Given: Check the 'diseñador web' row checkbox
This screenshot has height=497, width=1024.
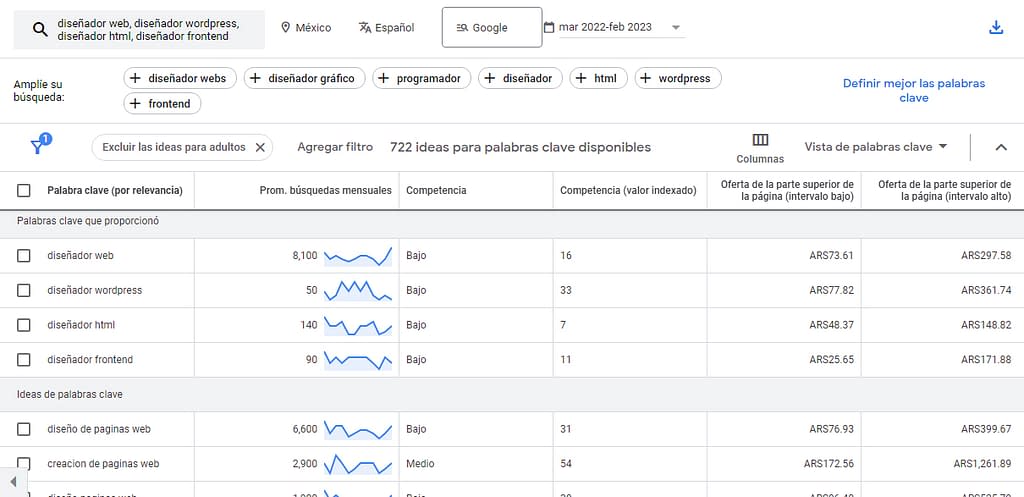Looking at the screenshot, I should pos(24,256).
